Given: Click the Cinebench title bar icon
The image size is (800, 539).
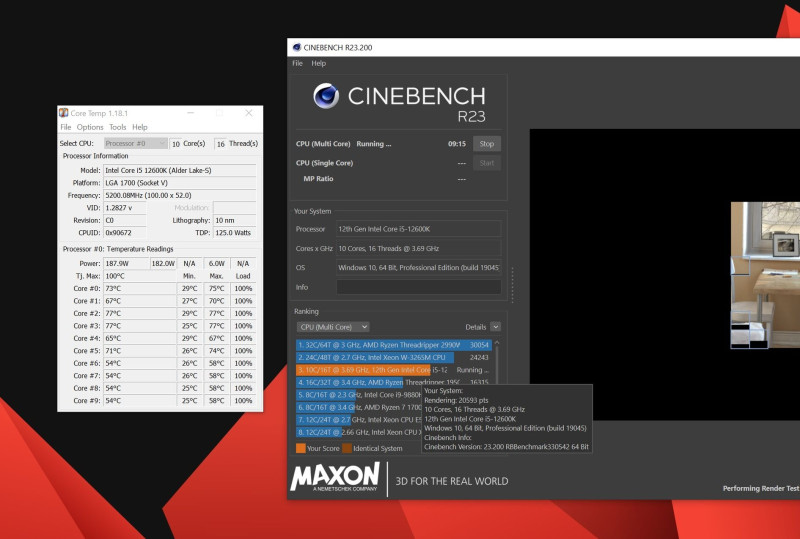Looking at the screenshot, I should pos(296,47).
